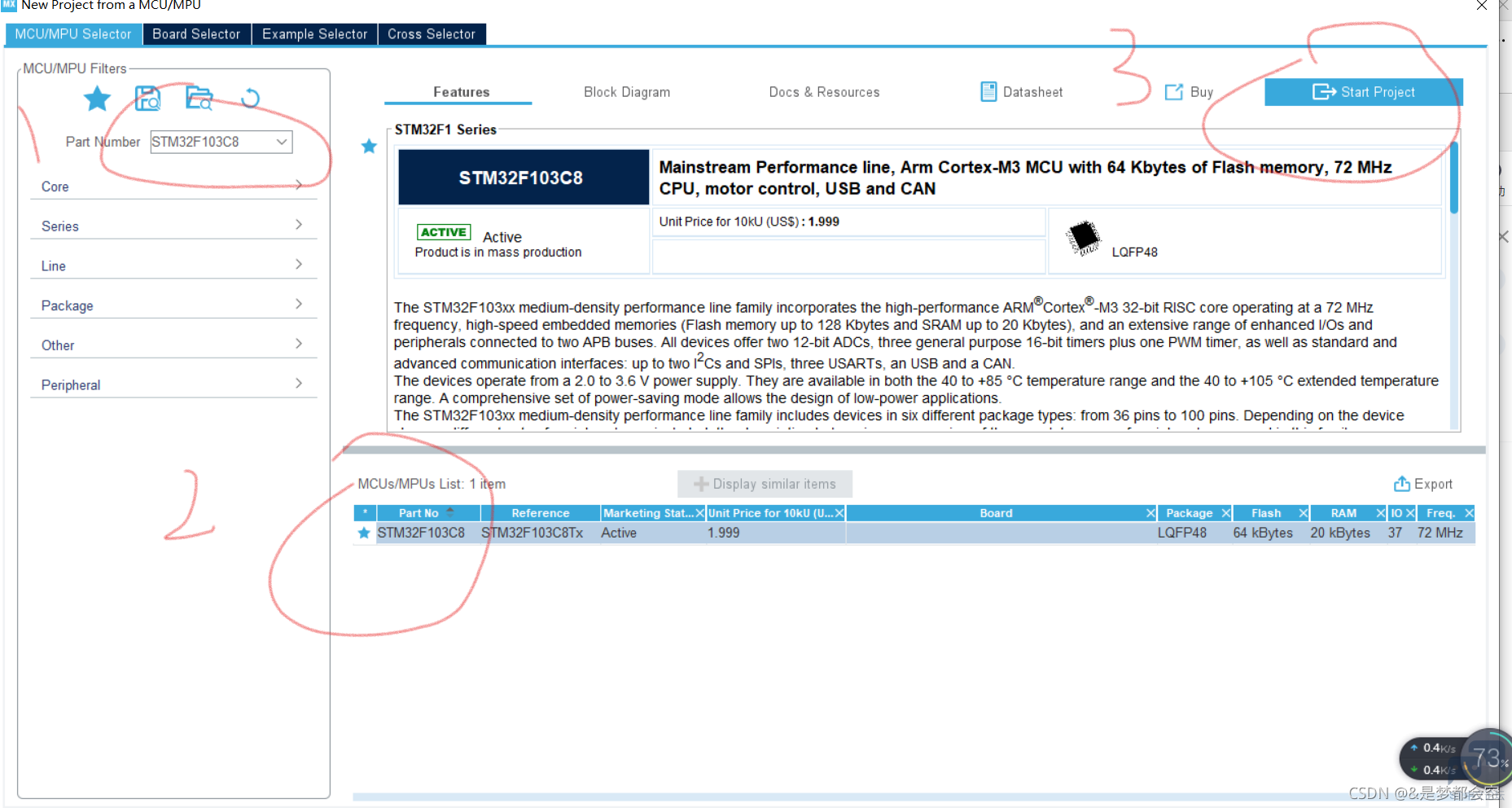Image resolution: width=1512 pixels, height=808 pixels.
Task: Open the Cross Selector tab
Action: 431,34
